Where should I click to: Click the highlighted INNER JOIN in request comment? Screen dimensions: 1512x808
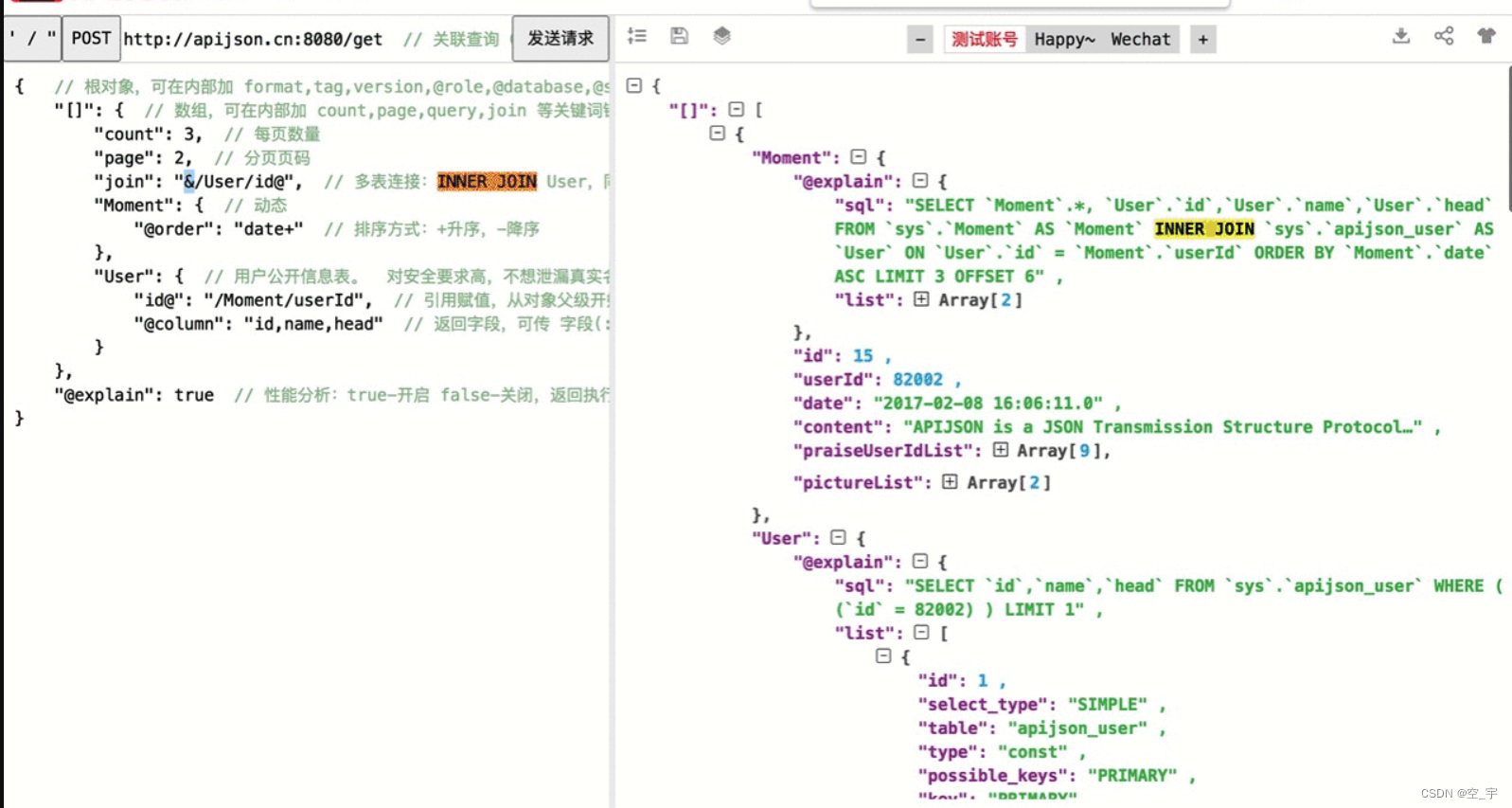point(487,182)
